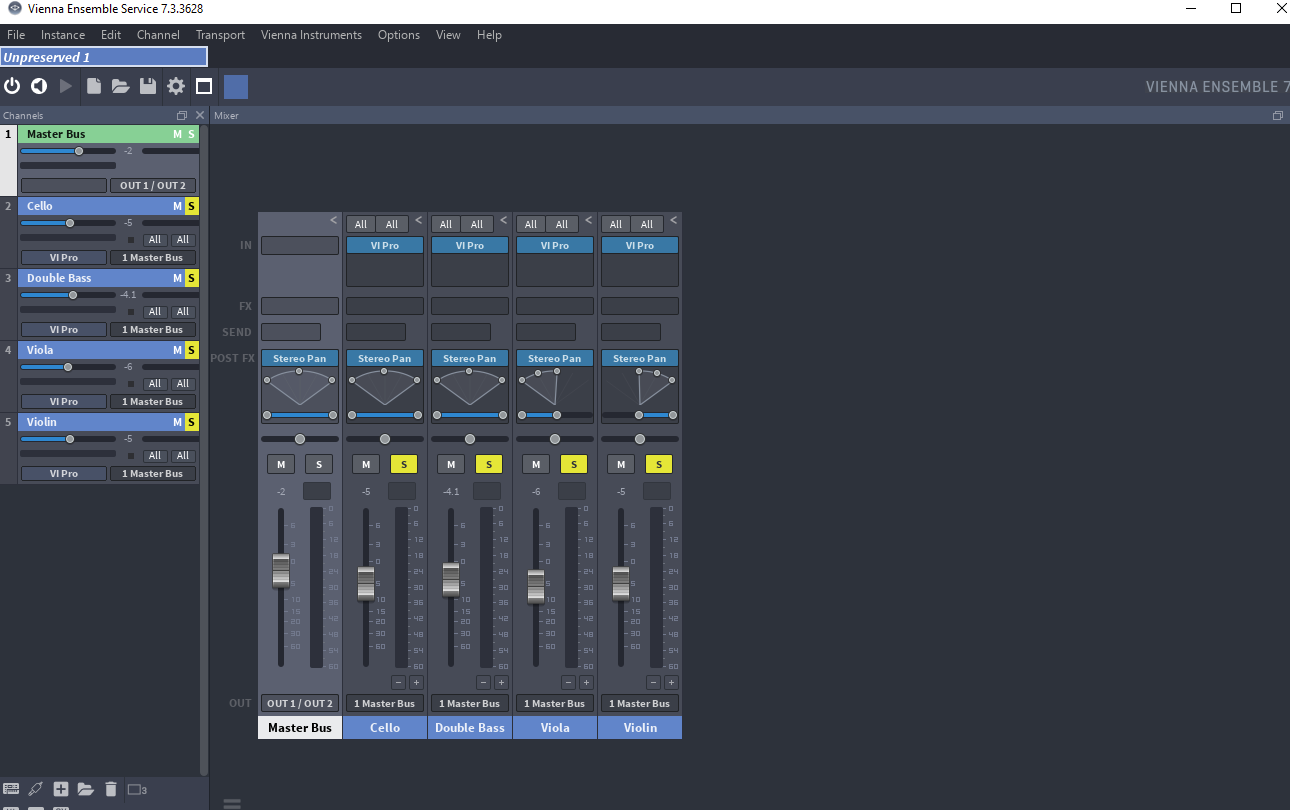1290x810 pixels.
Task: Collapse the Cello mixer strip arrow
Action: click(419, 220)
